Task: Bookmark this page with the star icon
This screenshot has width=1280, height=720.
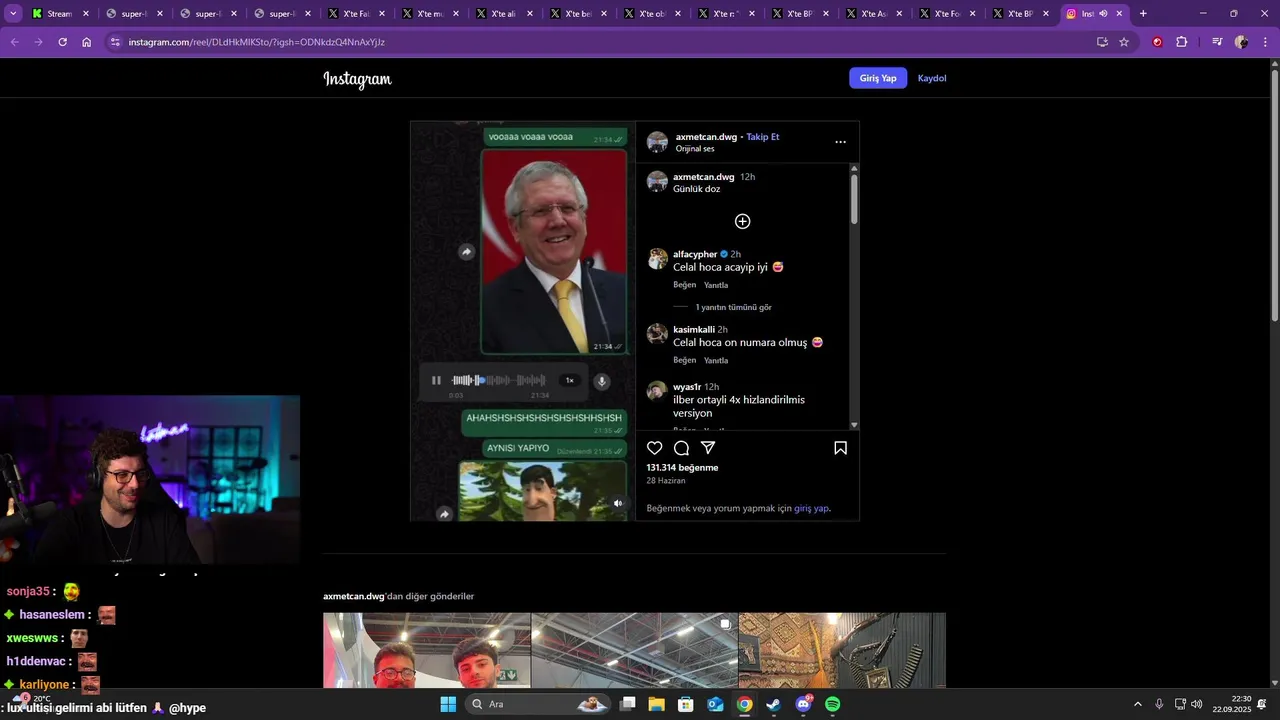Action: click(1124, 42)
